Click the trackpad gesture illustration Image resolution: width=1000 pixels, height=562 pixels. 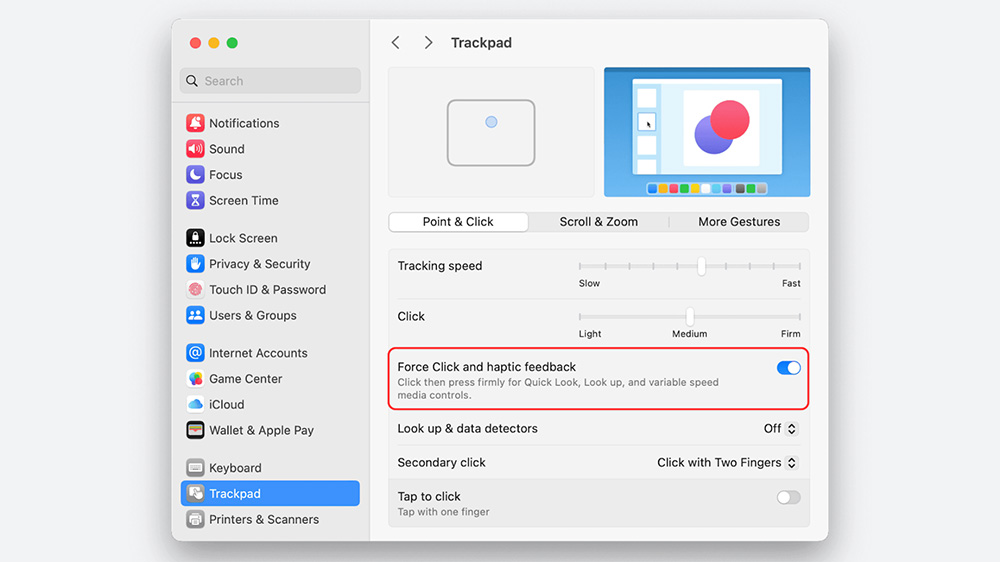pyautogui.click(x=491, y=132)
